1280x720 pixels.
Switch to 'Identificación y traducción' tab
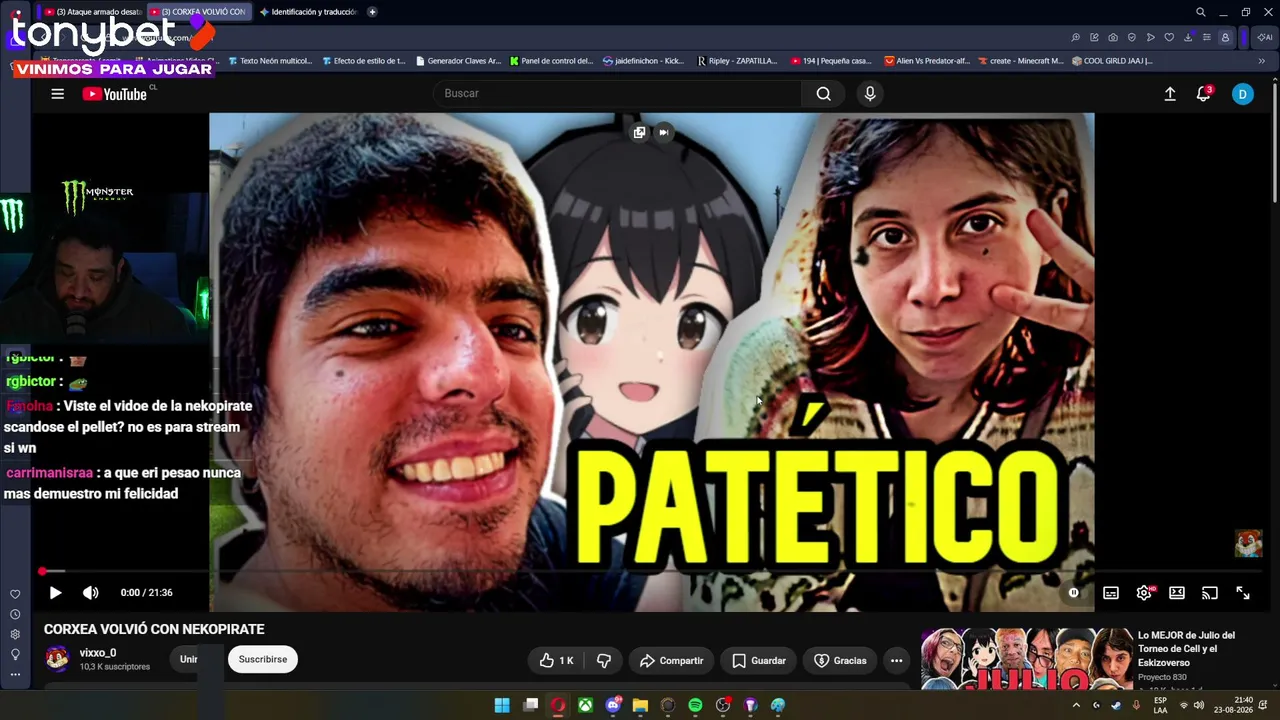(308, 12)
